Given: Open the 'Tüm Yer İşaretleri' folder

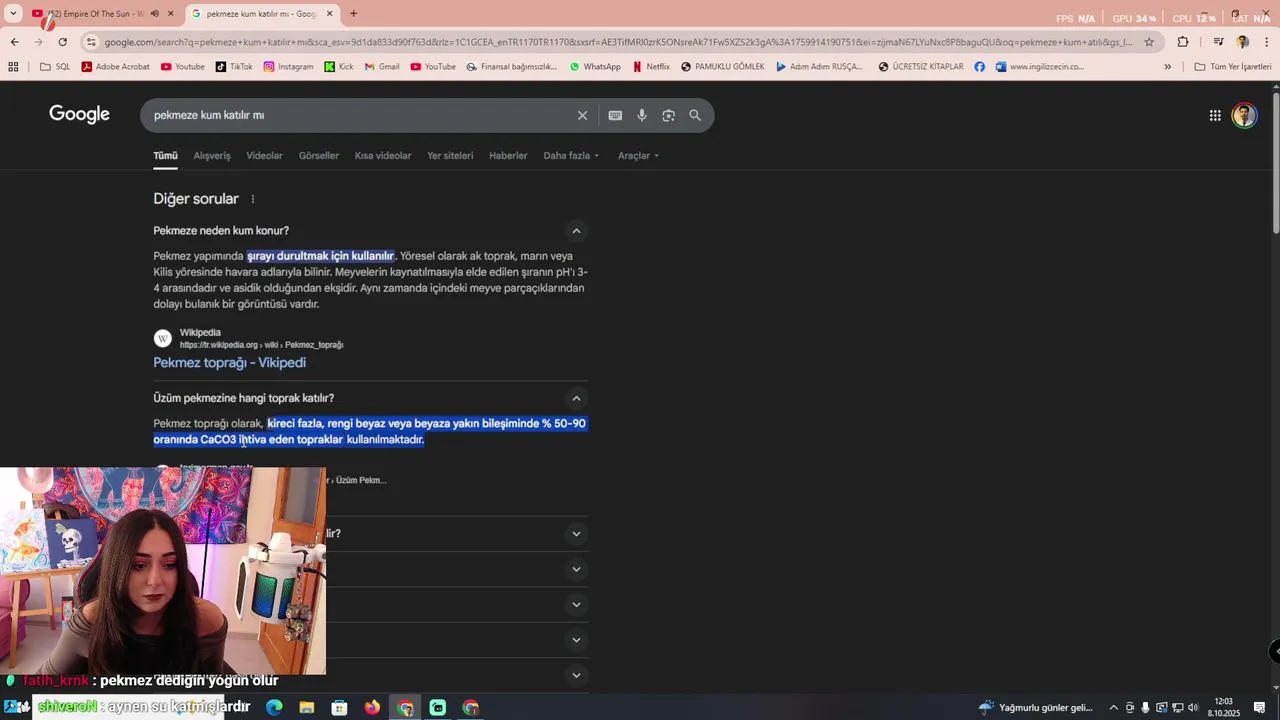Looking at the screenshot, I should 1232,67.
